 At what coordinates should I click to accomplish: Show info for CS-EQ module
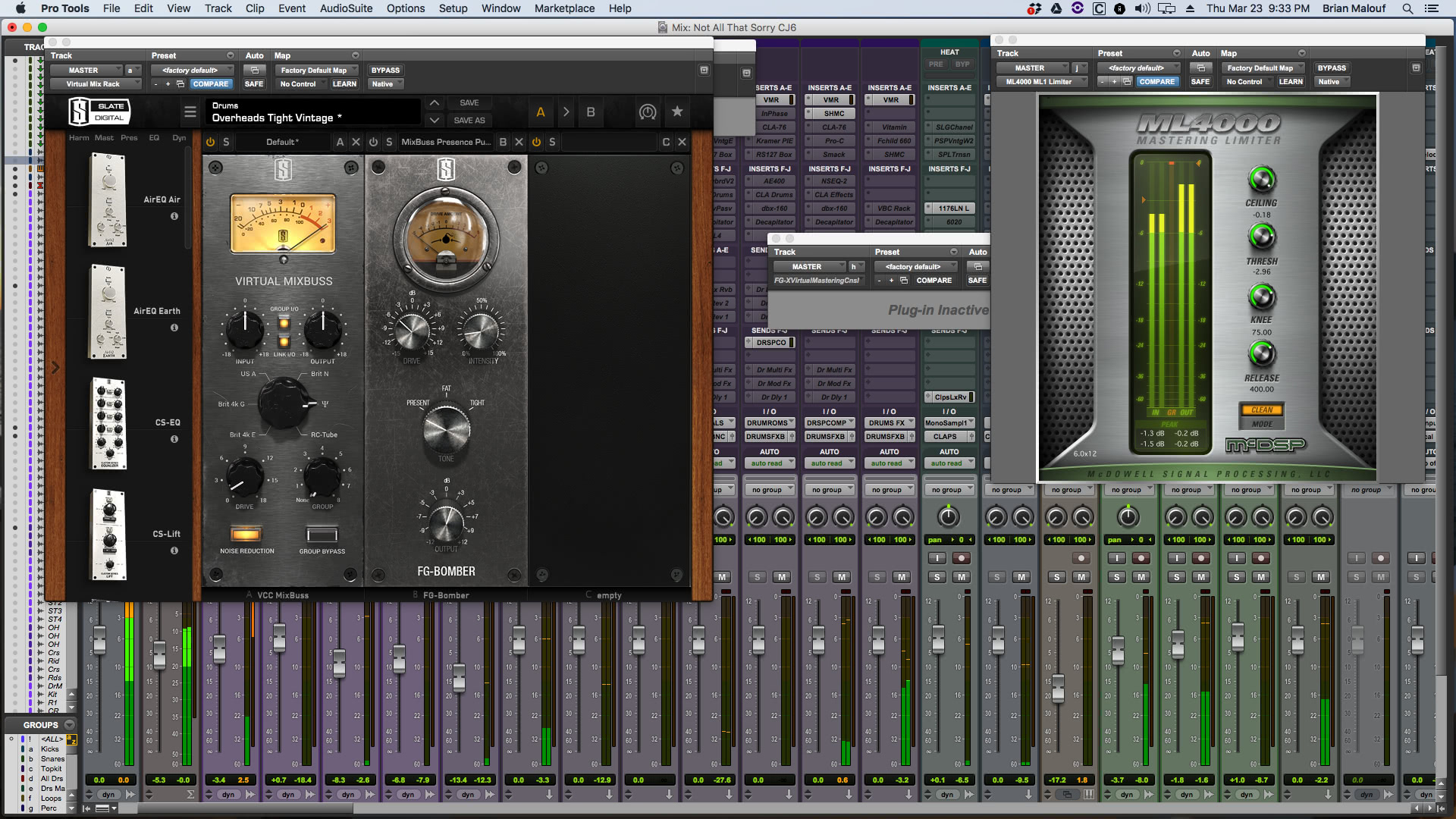point(174,439)
